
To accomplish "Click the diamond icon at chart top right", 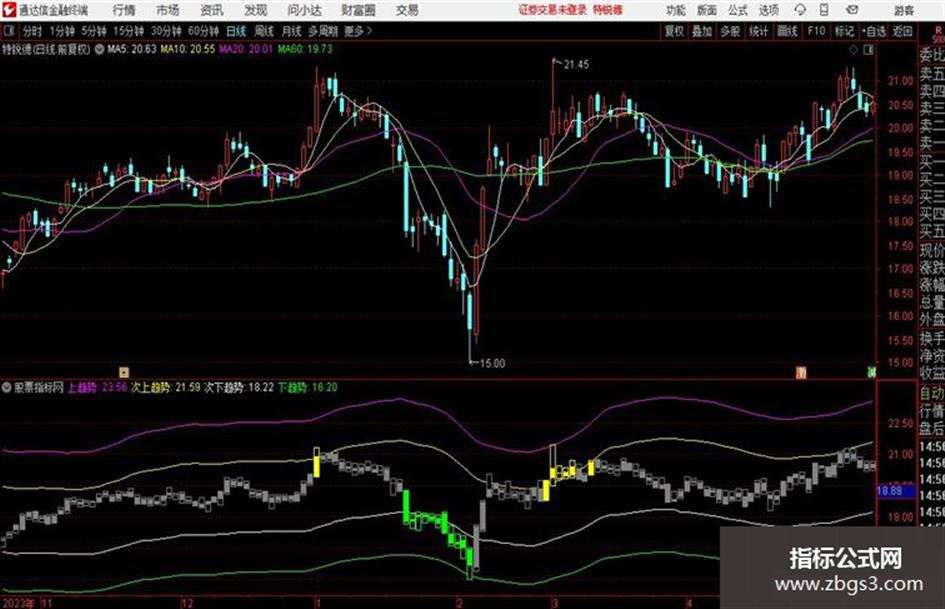I will (853, 50).
